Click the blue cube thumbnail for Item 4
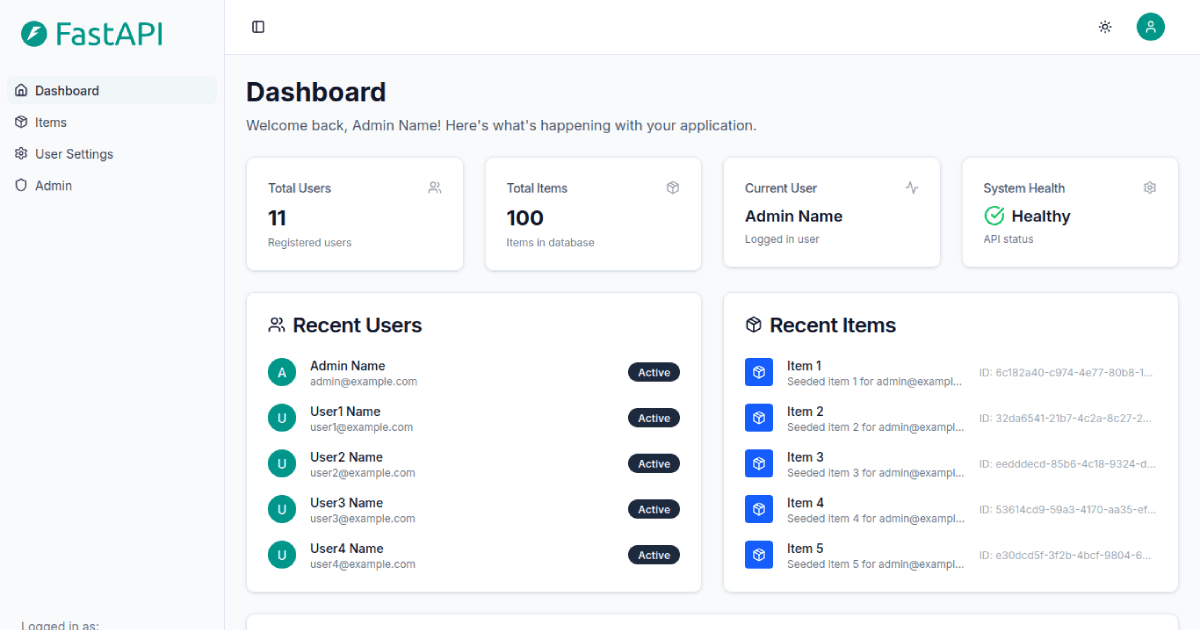1200x630 pixels. [758, 509]
